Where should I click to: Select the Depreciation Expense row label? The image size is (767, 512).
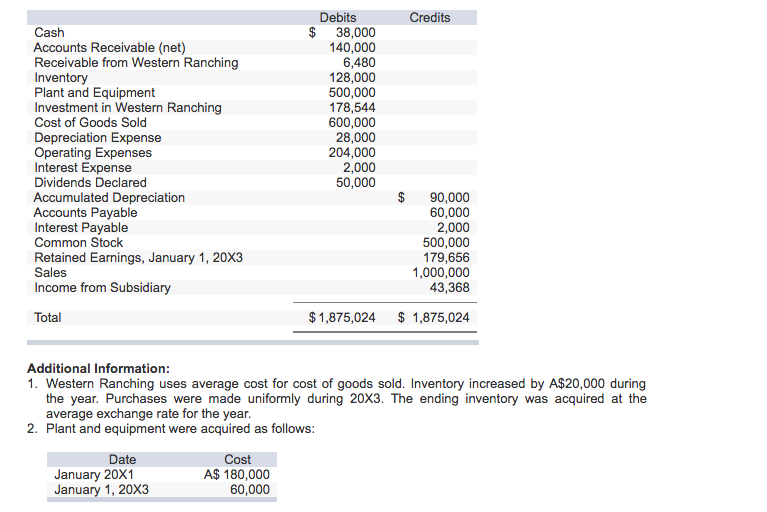(97, 137)
